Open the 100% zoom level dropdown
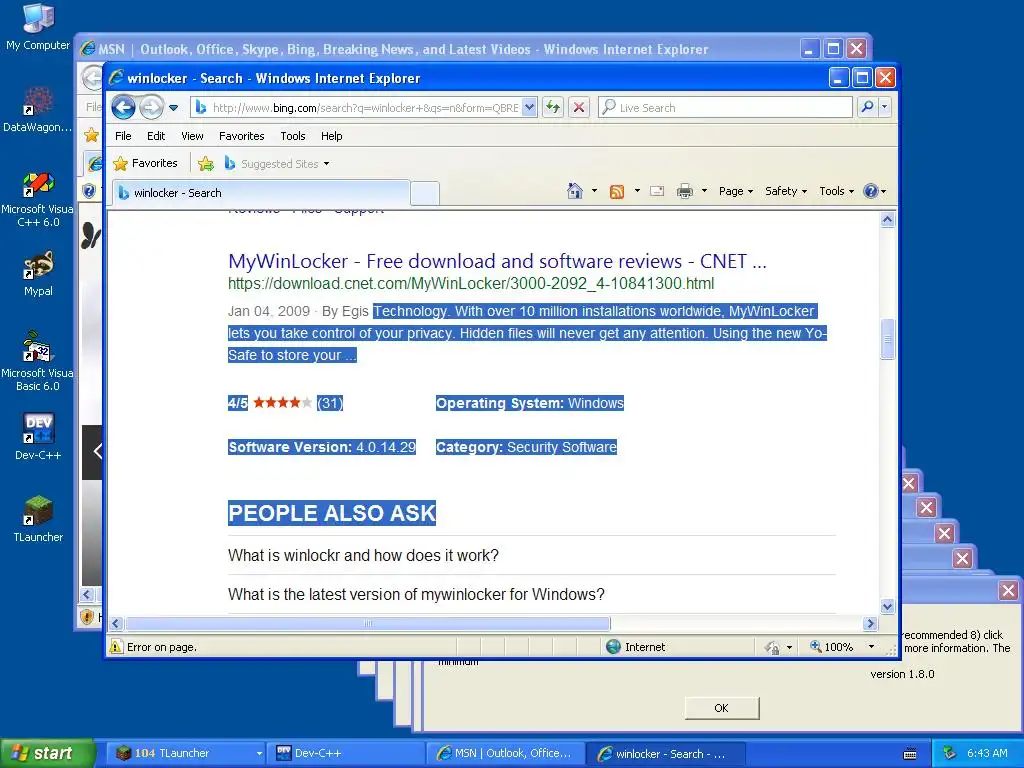The height and width of the screenshot is (768, 1024). click(871, 647)
